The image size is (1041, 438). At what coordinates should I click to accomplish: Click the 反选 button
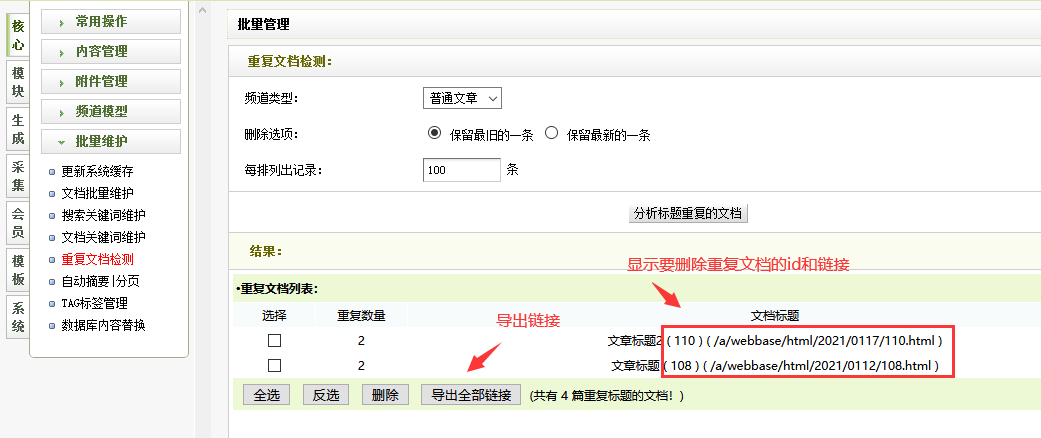(326, 395)
